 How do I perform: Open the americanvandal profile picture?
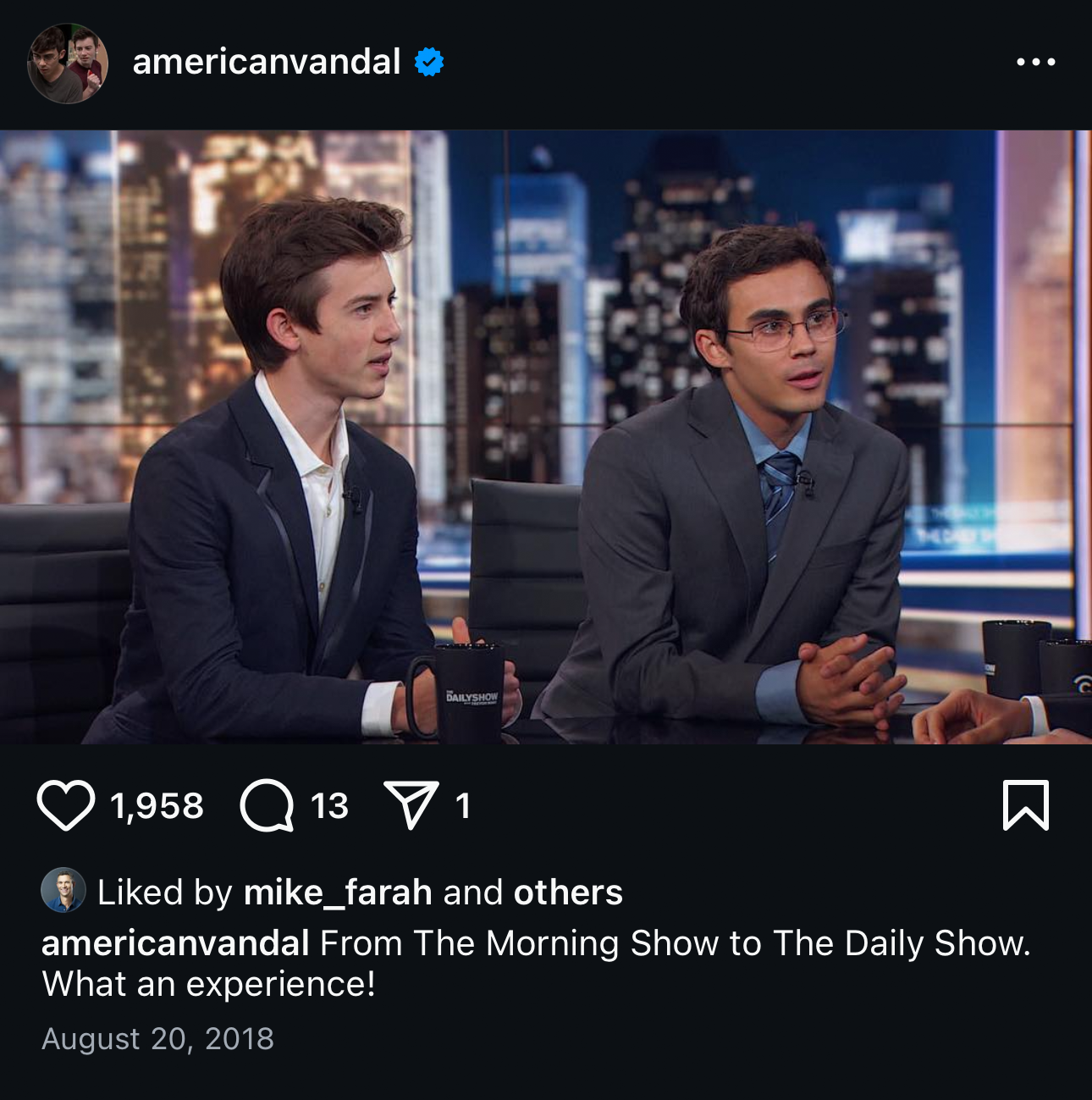point(68,64)
